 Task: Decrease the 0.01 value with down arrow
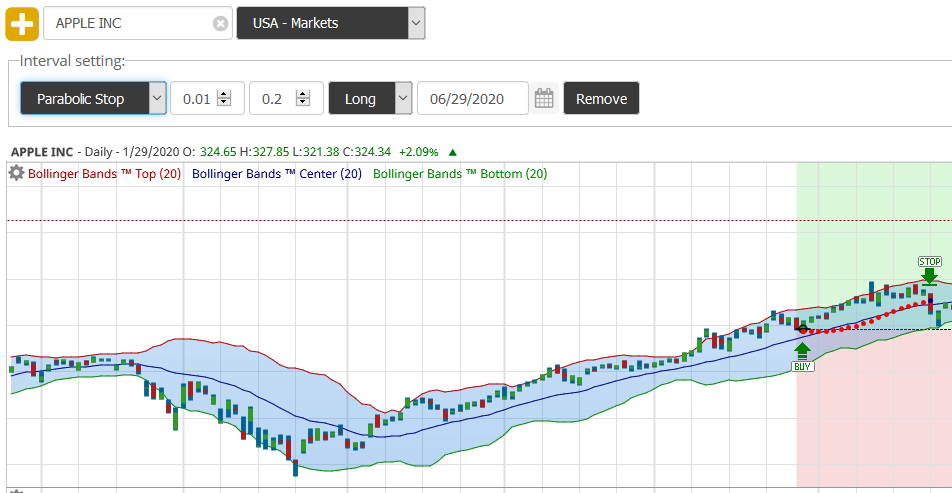(x=224, y=104)
